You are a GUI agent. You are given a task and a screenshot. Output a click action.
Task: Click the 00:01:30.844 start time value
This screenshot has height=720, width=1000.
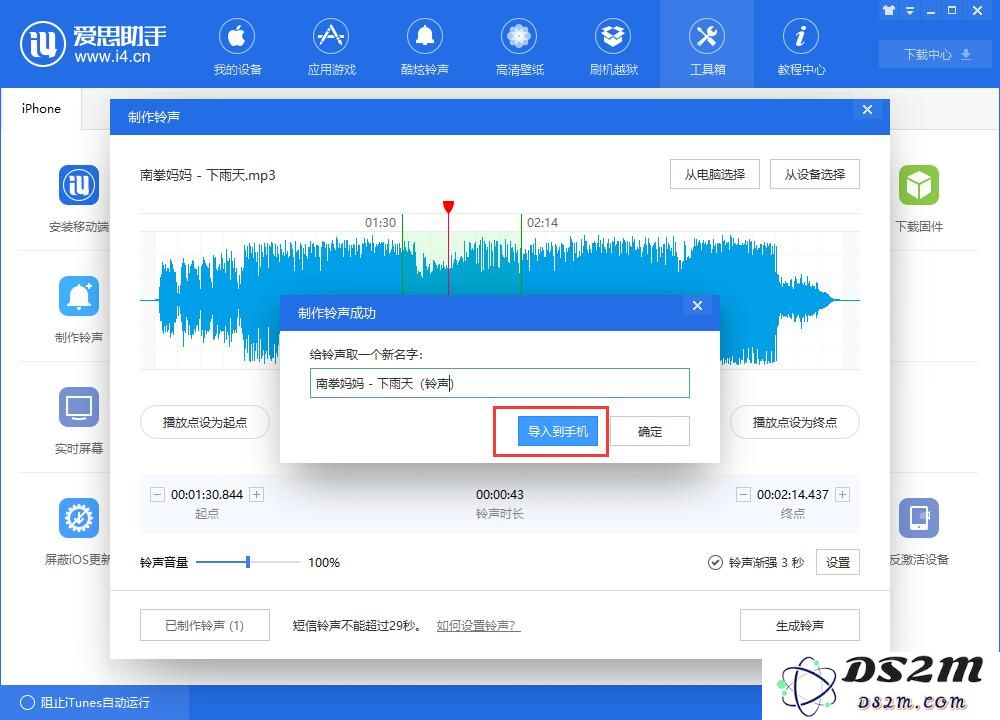(x=207, y=494)
